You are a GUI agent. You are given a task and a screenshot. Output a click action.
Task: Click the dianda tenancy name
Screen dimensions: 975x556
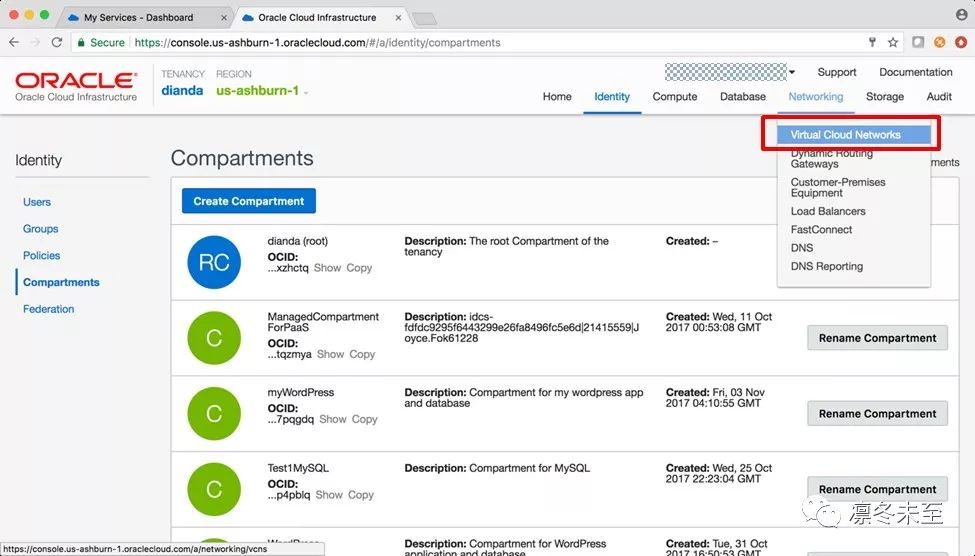pyautogui.click(x=182, y=91)
